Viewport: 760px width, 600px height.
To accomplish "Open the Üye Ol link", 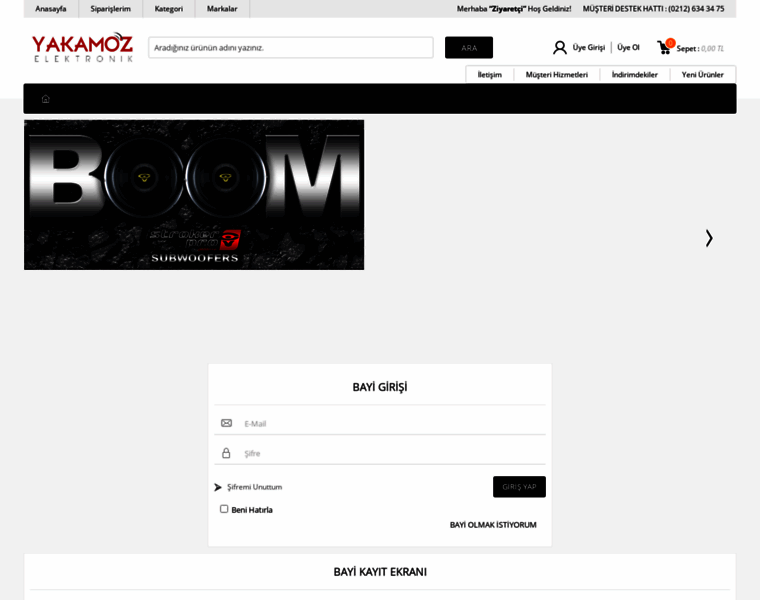I will click(x=628, y=47).
